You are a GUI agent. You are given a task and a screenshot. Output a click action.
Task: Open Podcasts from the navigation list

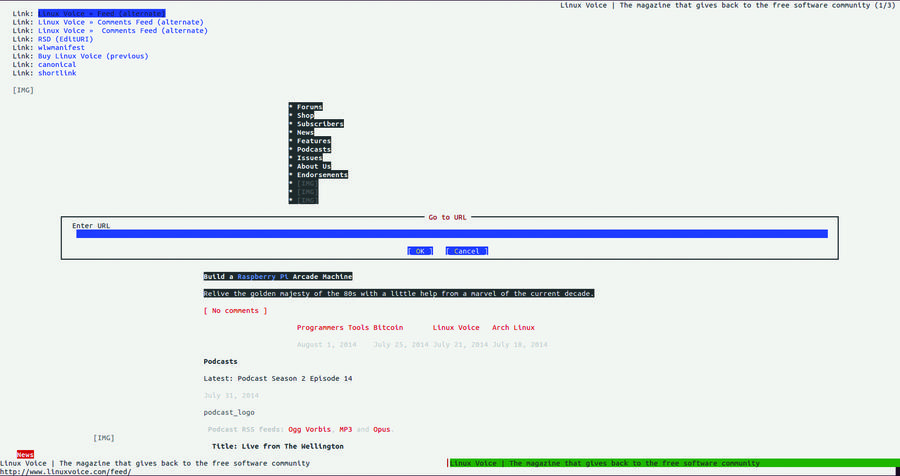pos(313,149)
